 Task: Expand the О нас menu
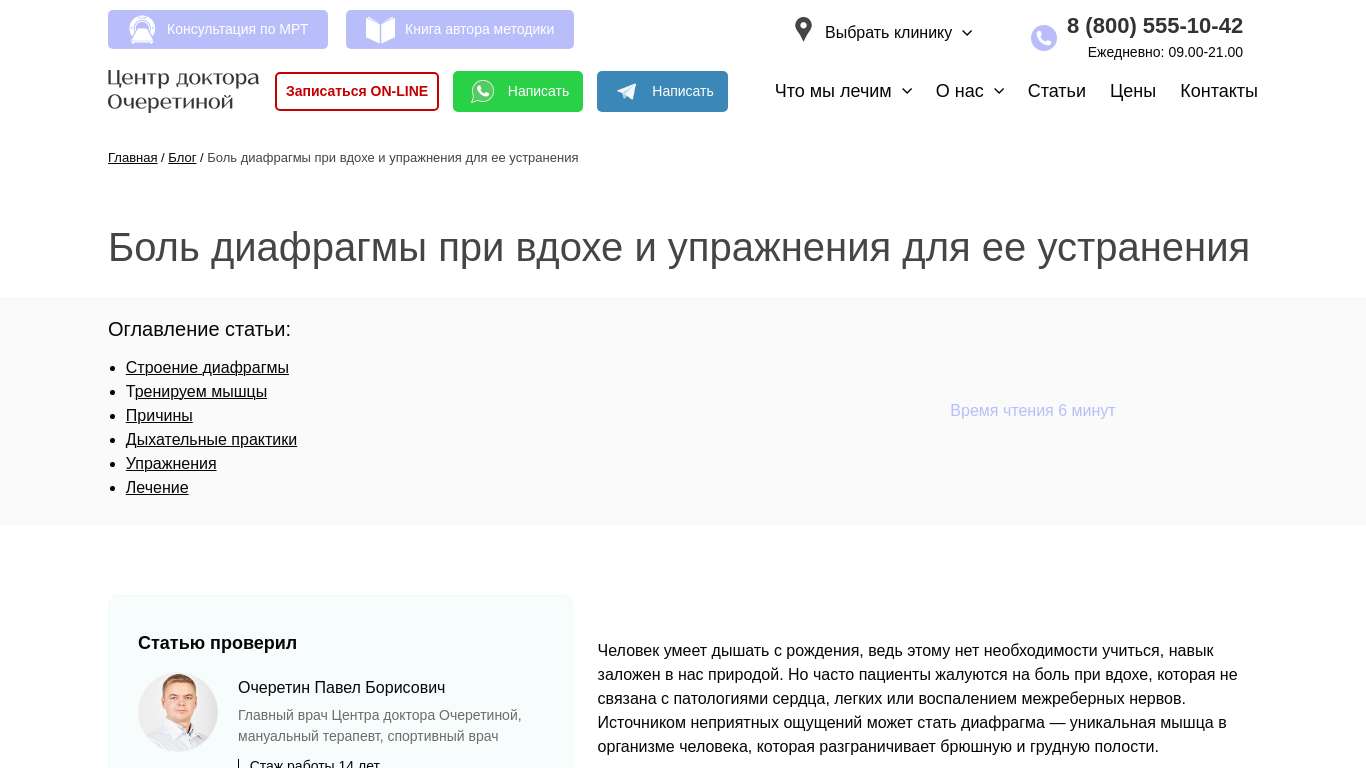[x=969, y=91]
